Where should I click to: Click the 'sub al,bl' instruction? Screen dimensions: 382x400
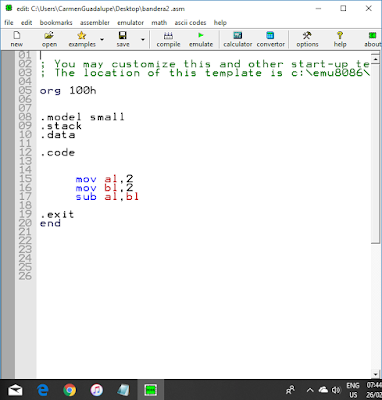pos(107,197)
